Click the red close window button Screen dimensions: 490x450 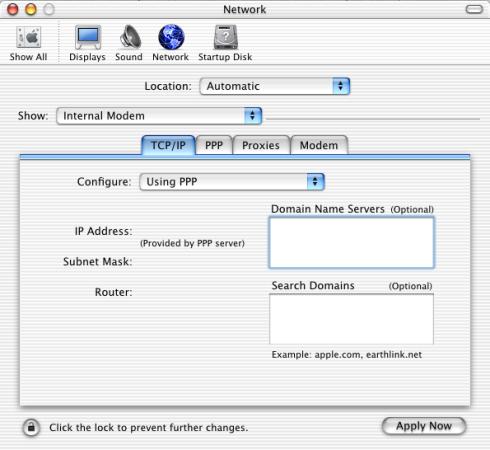13,9
